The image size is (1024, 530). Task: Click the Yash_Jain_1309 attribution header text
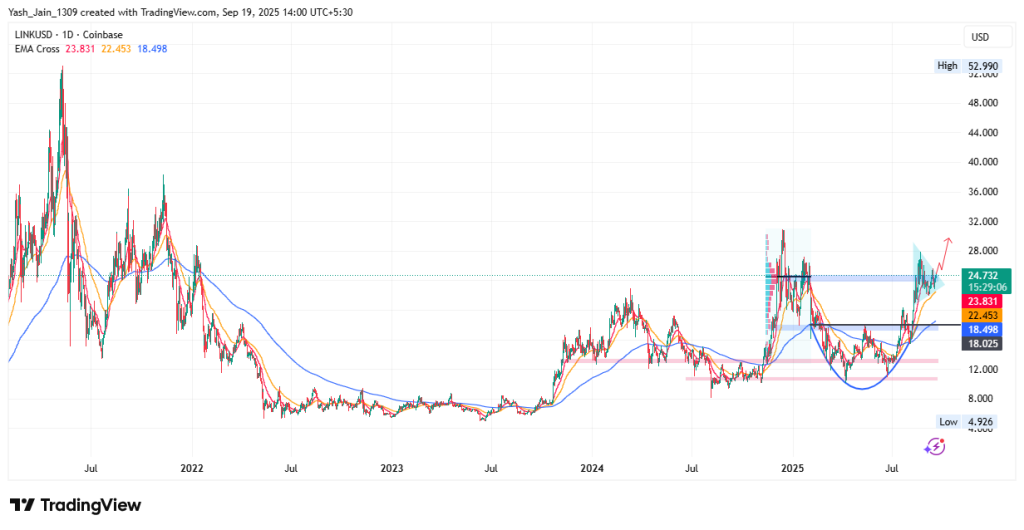coord(180,12)
